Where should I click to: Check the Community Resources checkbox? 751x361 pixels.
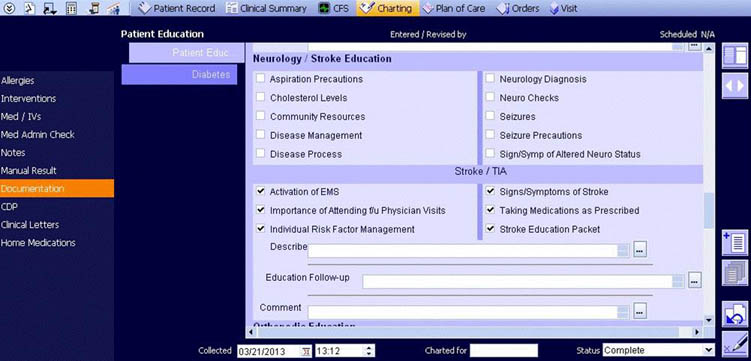click(260, 116)
